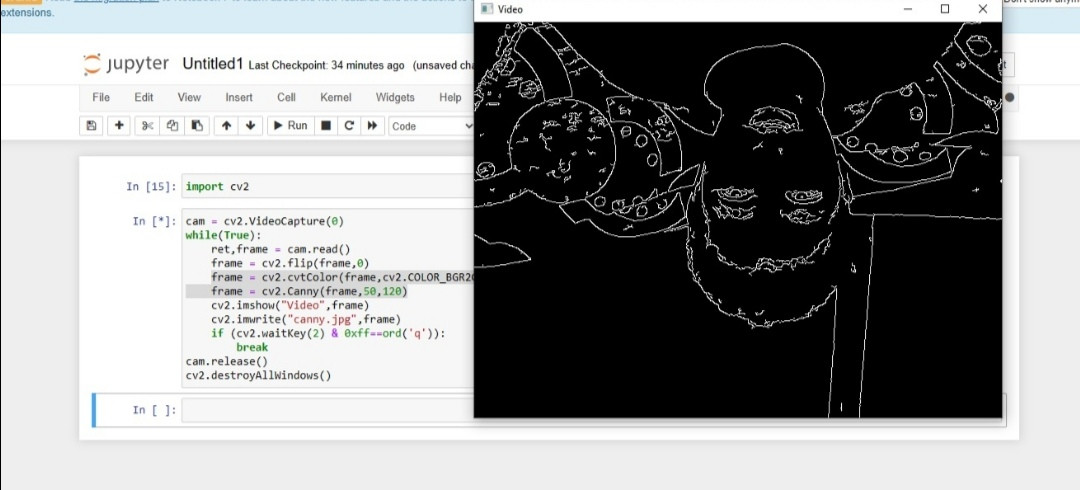Viewport: 1080px width, 490px height.
Task: Interrupt the kernel with the stop square
Action: tap(326, 125)
